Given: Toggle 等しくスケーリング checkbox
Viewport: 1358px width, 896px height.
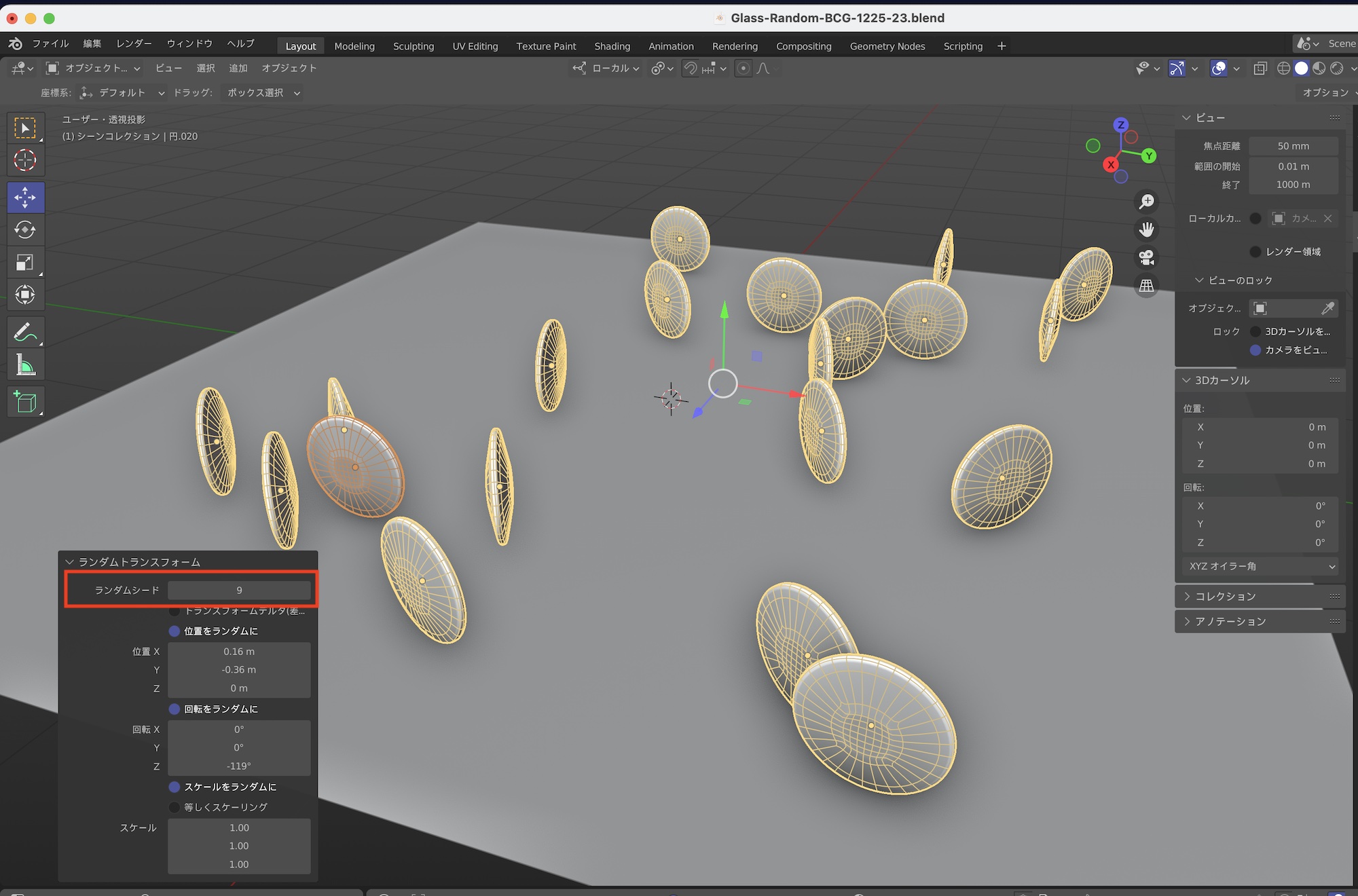Looking at the screenshot, I should tap(175, 807).
